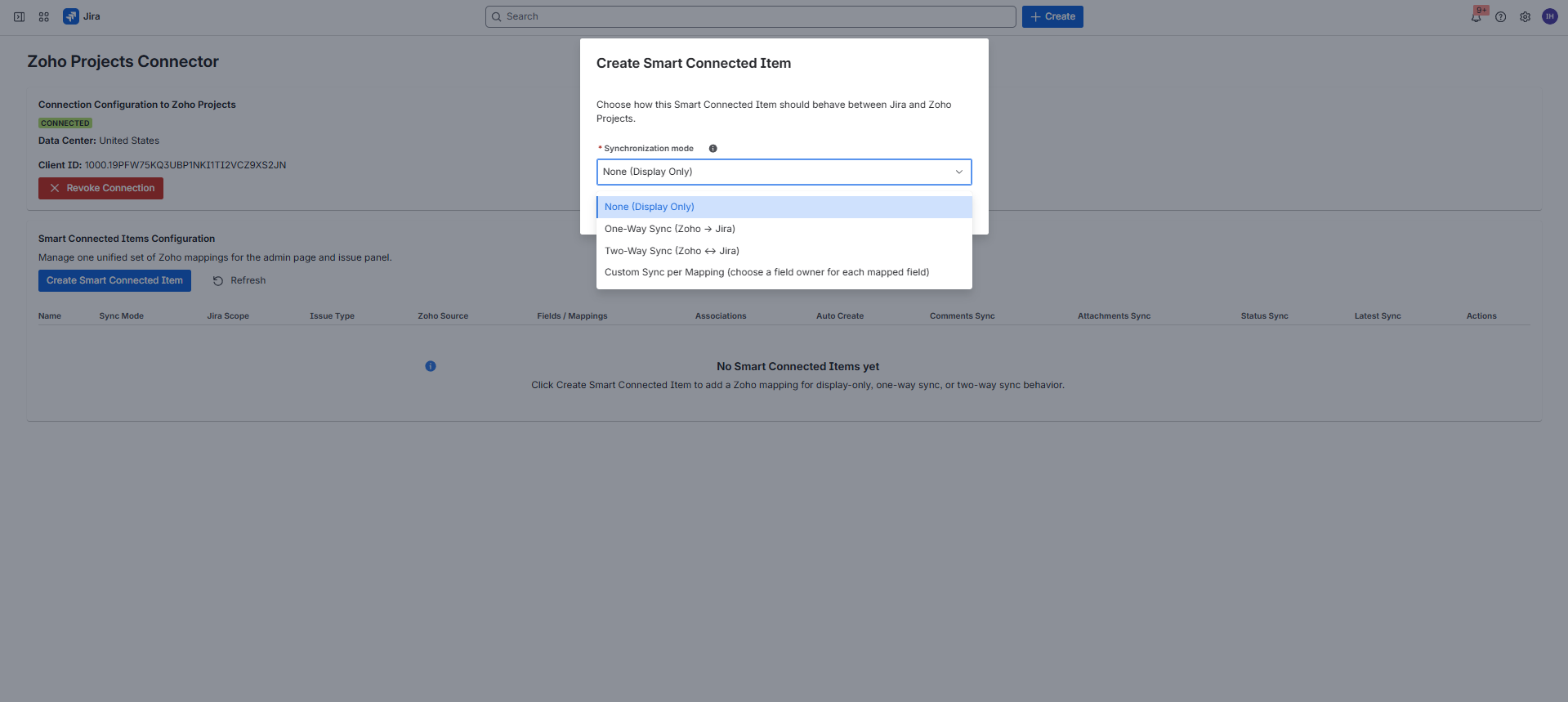Viewport: 1568px width, 702px height.
Task: Click the Latest Sync column header
Action: [1378, 316]
